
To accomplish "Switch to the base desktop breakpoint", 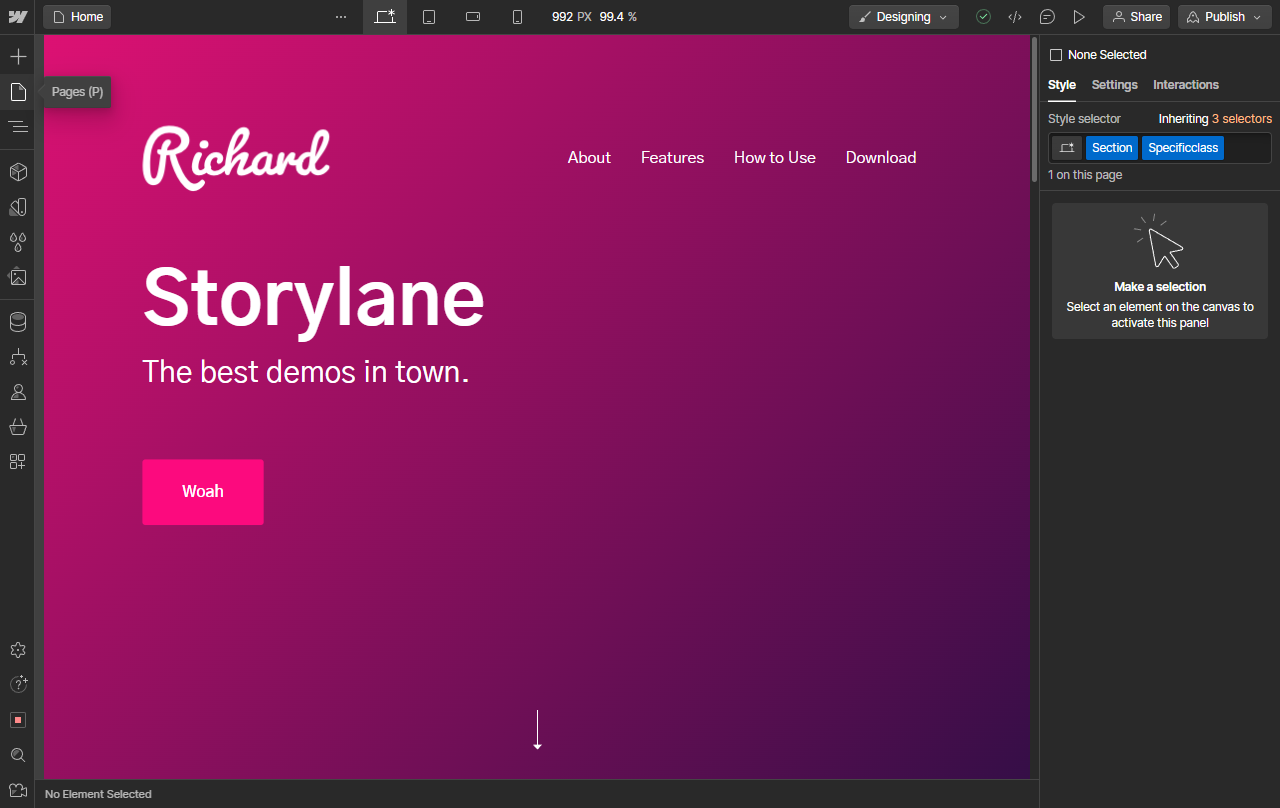I will click(385, 17).
